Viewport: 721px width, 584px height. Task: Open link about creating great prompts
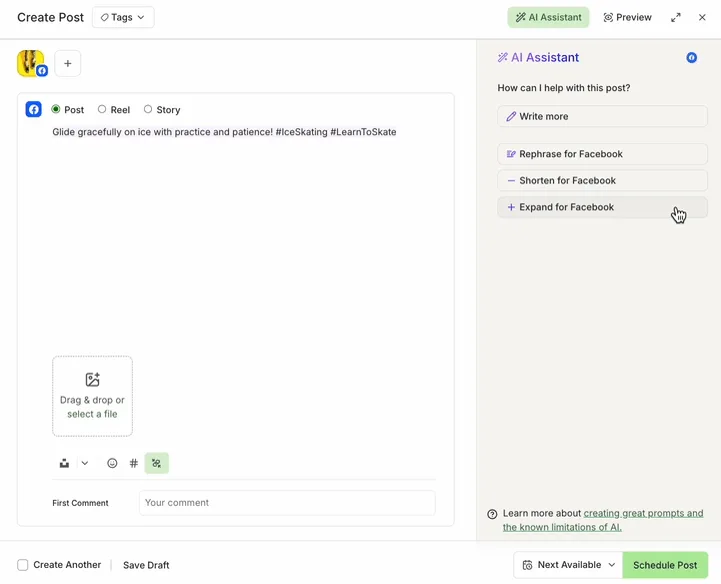click(603, 520)
